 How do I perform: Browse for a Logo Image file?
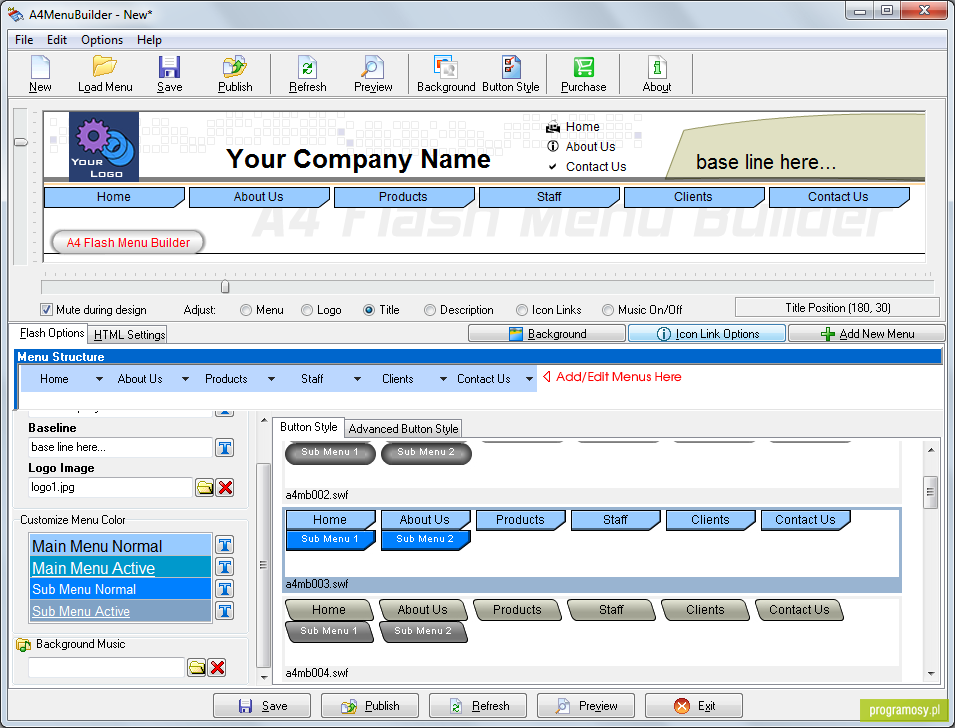click(205, 487)
